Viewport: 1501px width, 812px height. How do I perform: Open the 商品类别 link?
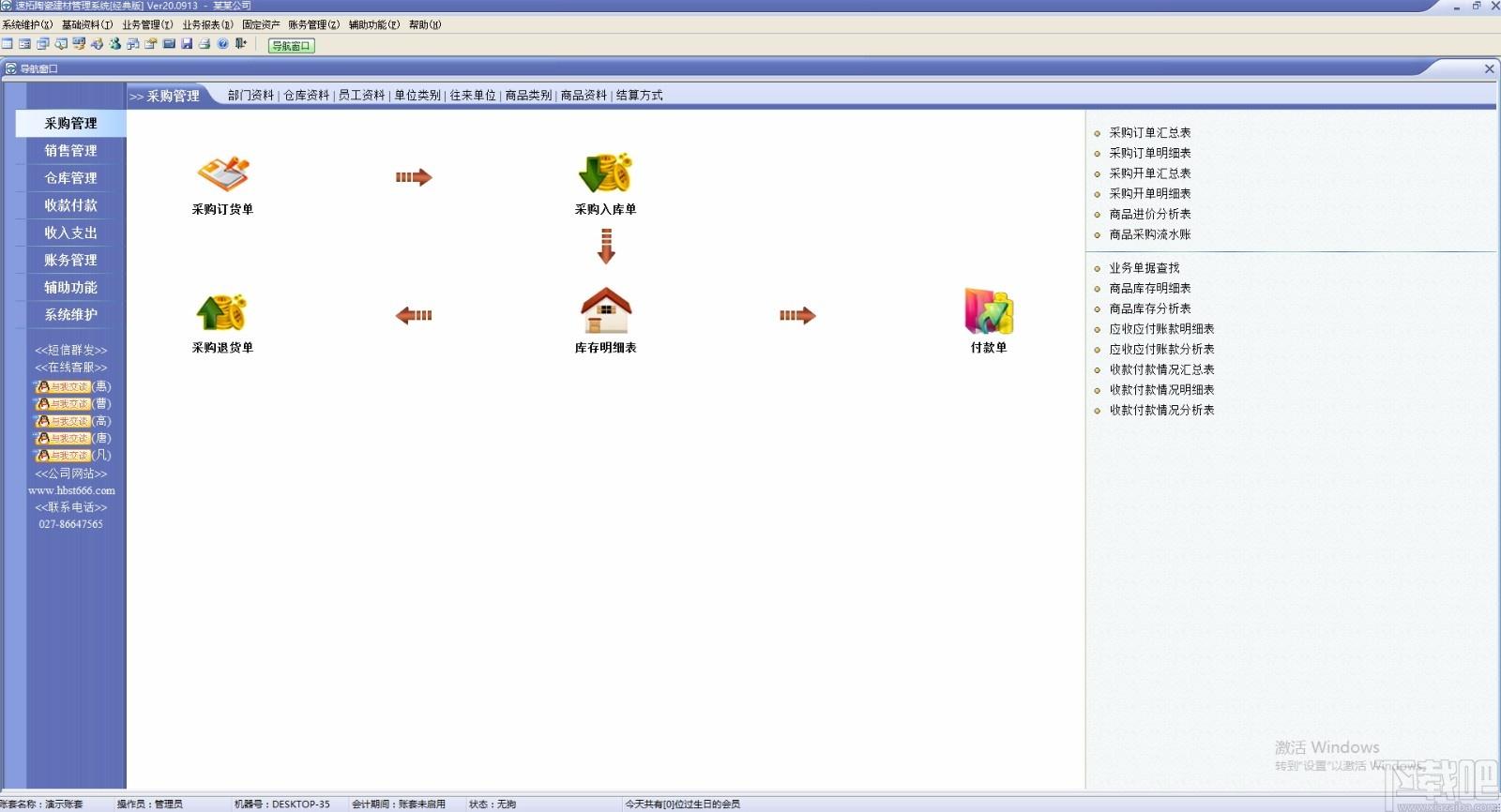tap(528, 96)
